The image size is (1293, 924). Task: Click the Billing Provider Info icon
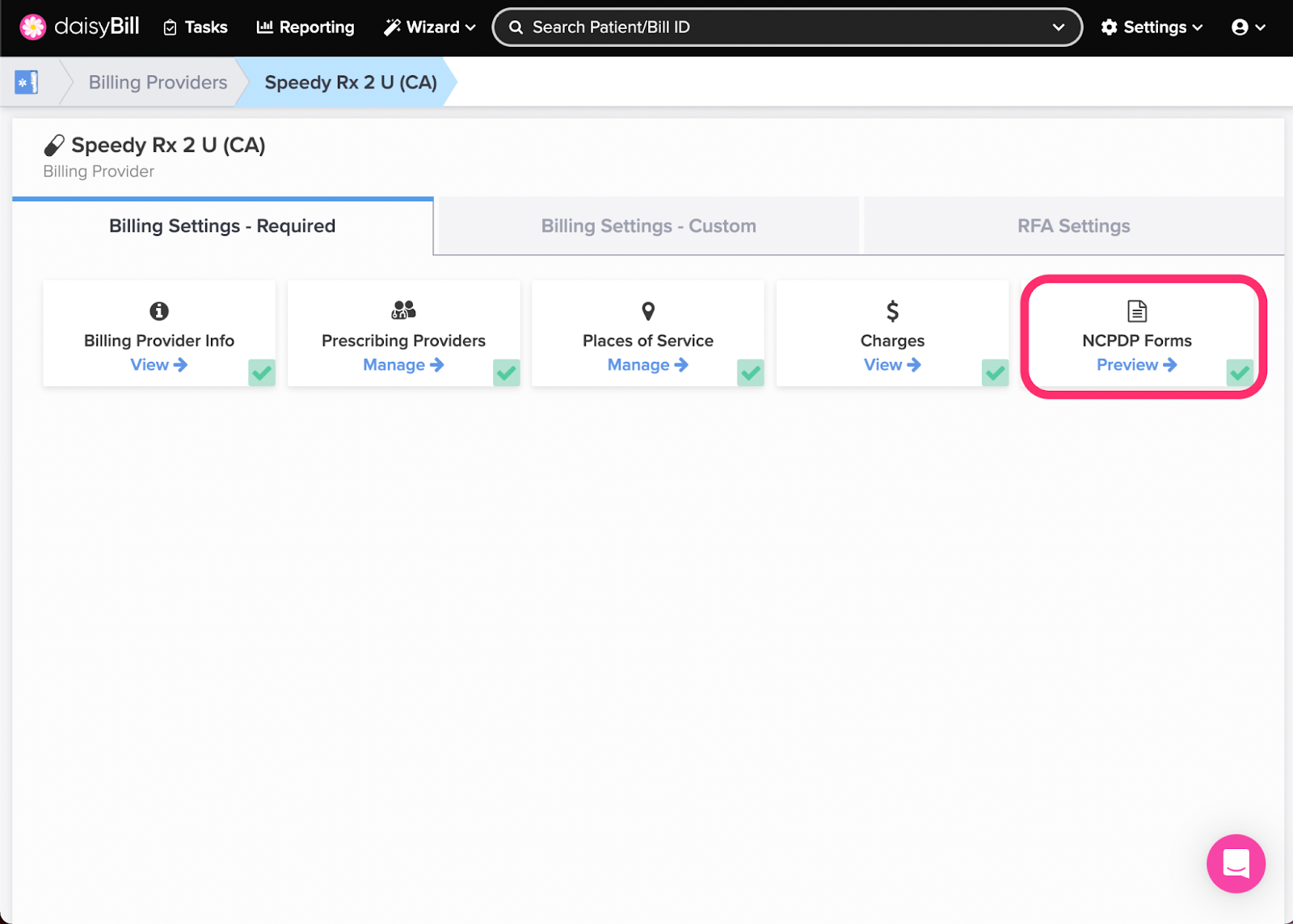[159, 311]
